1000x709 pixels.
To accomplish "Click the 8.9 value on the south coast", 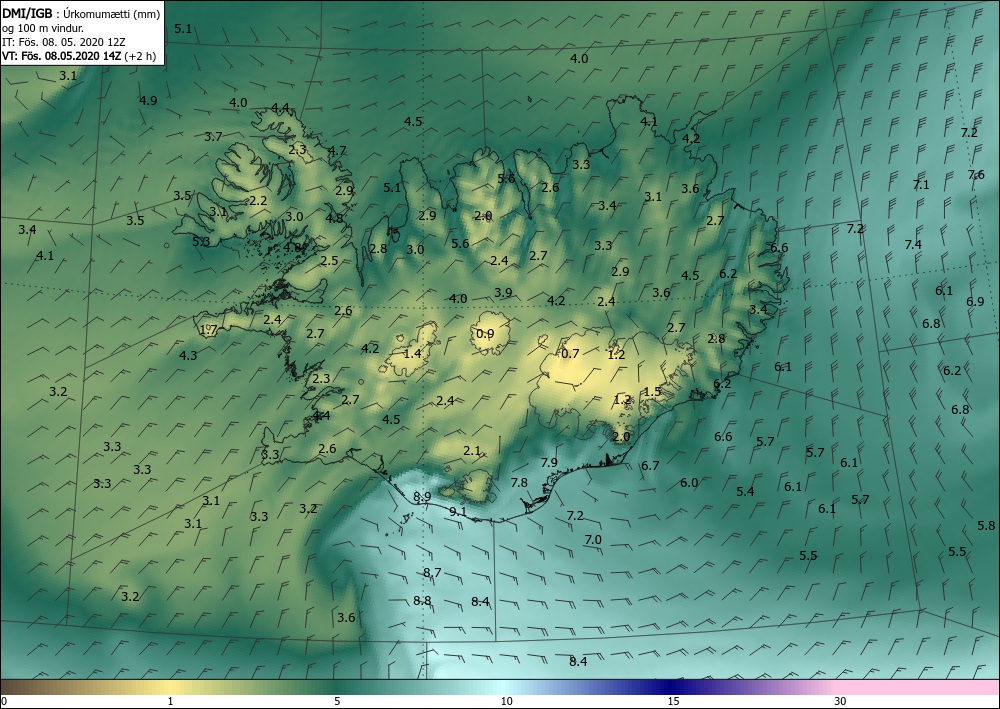I will (x=422, y=496).
